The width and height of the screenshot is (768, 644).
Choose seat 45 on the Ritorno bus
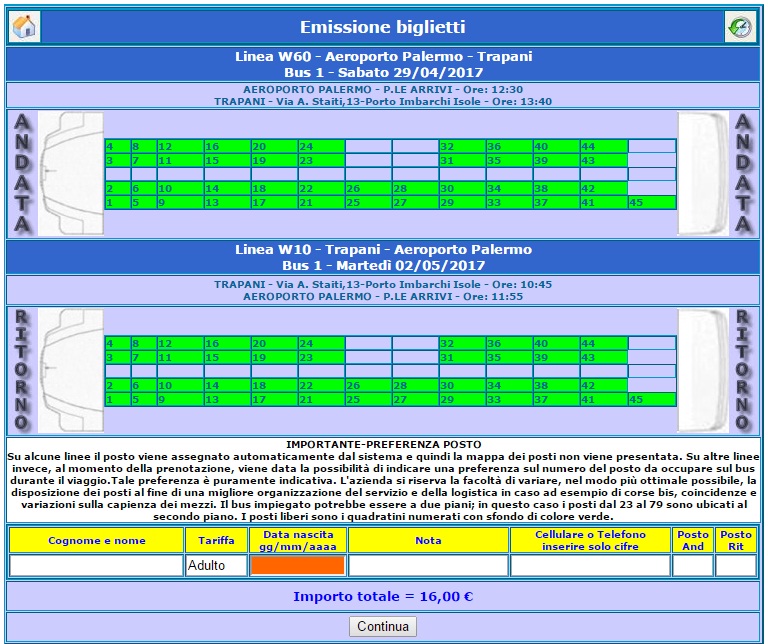[x=650, y=400]
